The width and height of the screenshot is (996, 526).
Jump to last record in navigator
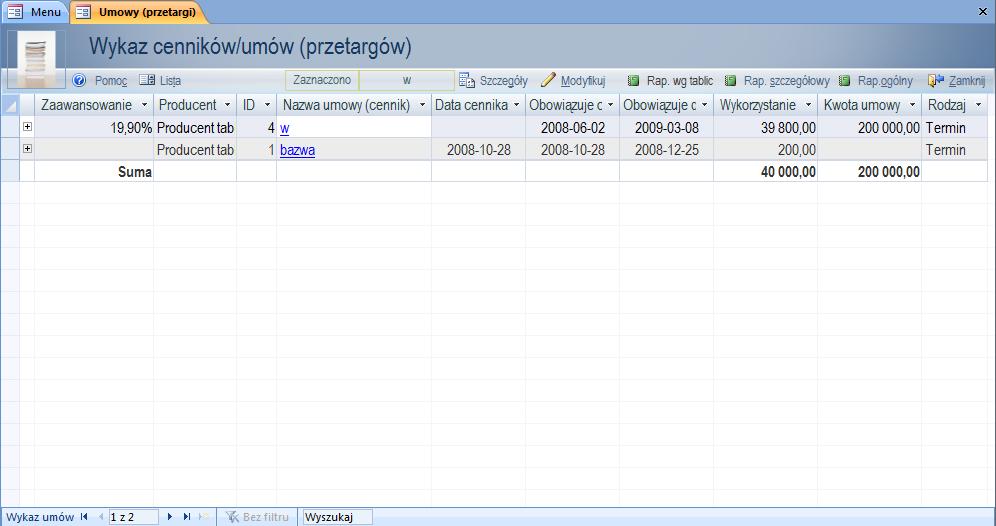click(187, 517)
